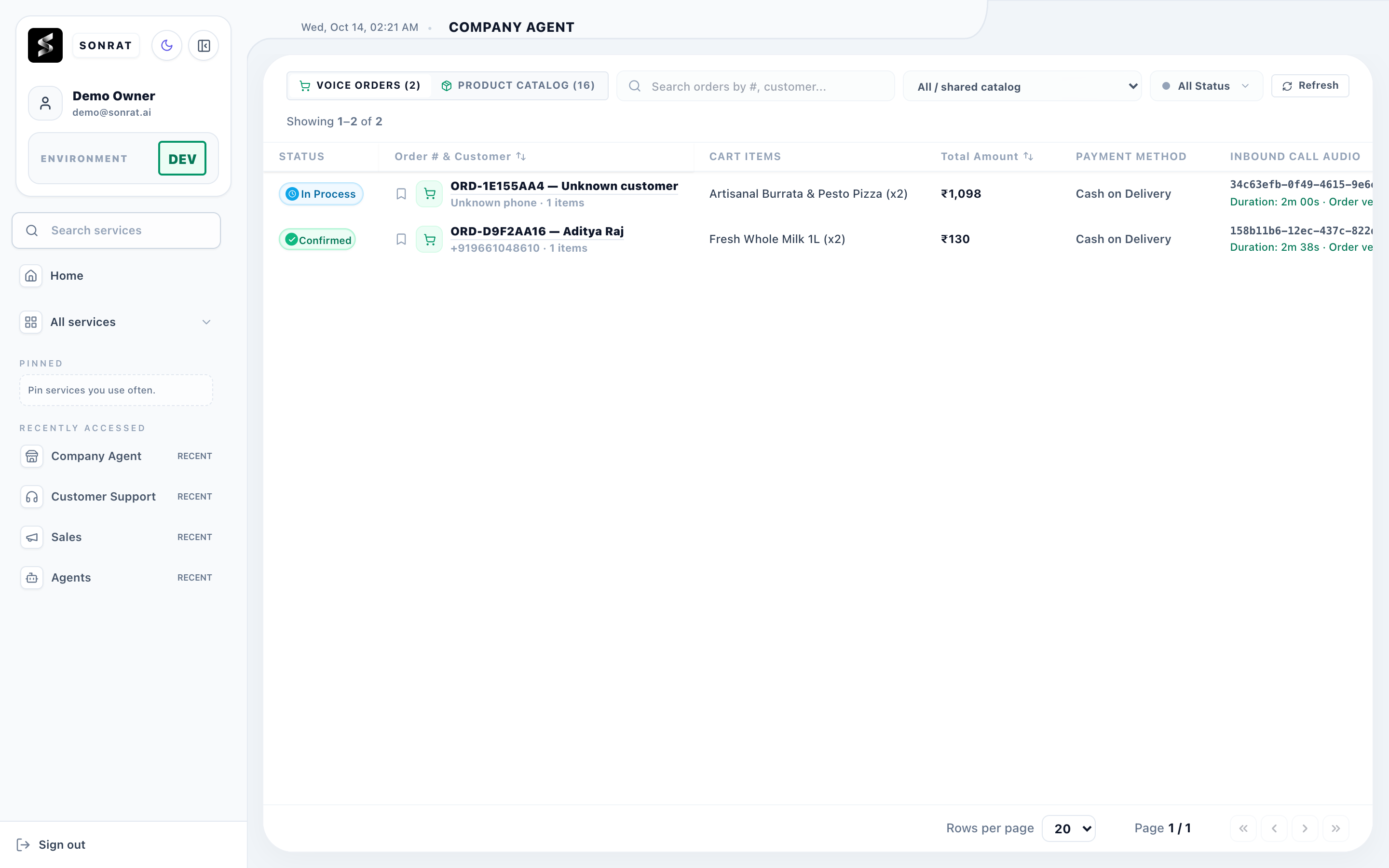Click cart icon for ORD-1E155AA4
Screen dimensions: 1389x868
(x=429, y=194)
